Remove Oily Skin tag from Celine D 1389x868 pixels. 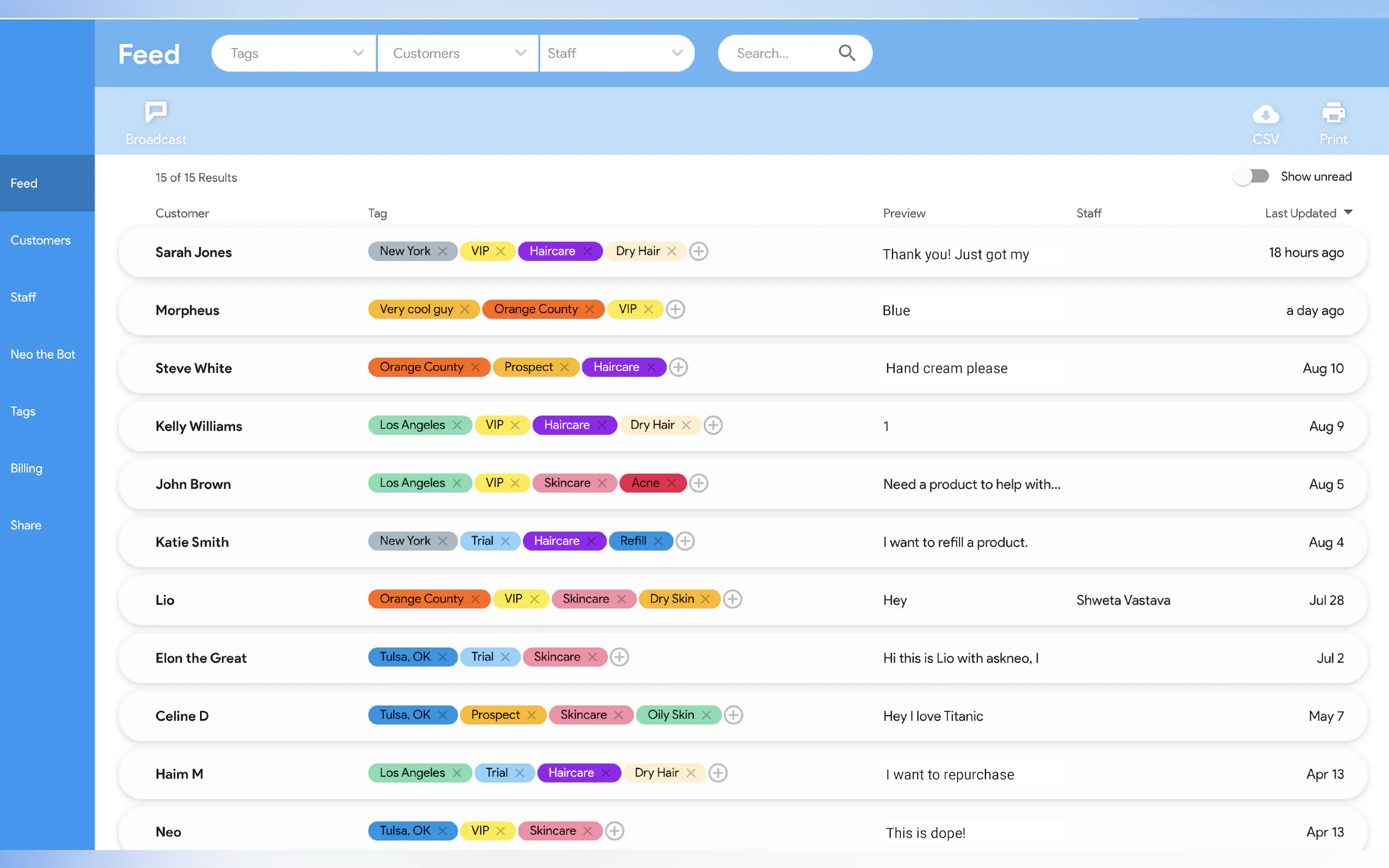point(707,715)
